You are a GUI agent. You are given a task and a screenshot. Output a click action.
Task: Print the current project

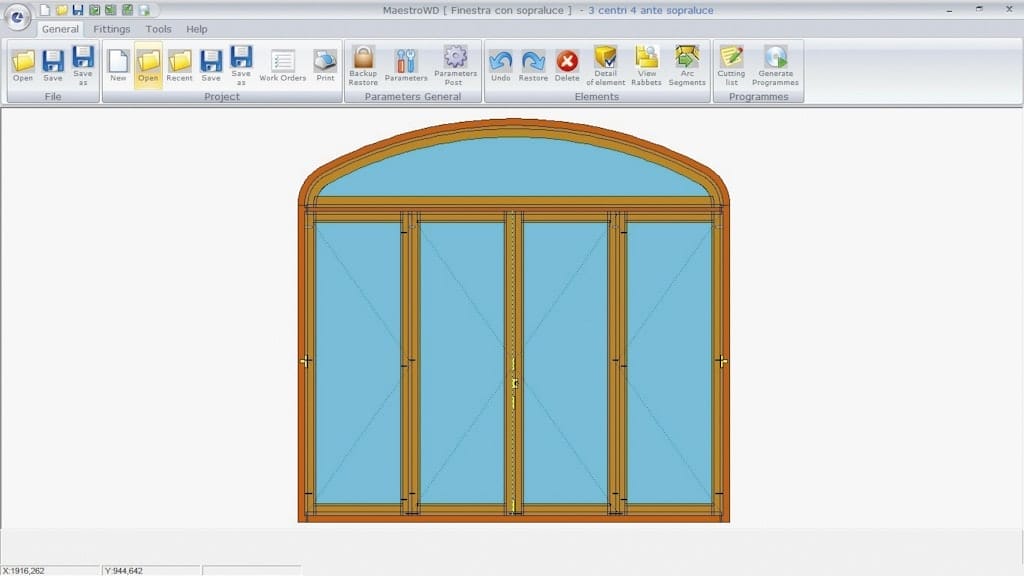(325, 65)
